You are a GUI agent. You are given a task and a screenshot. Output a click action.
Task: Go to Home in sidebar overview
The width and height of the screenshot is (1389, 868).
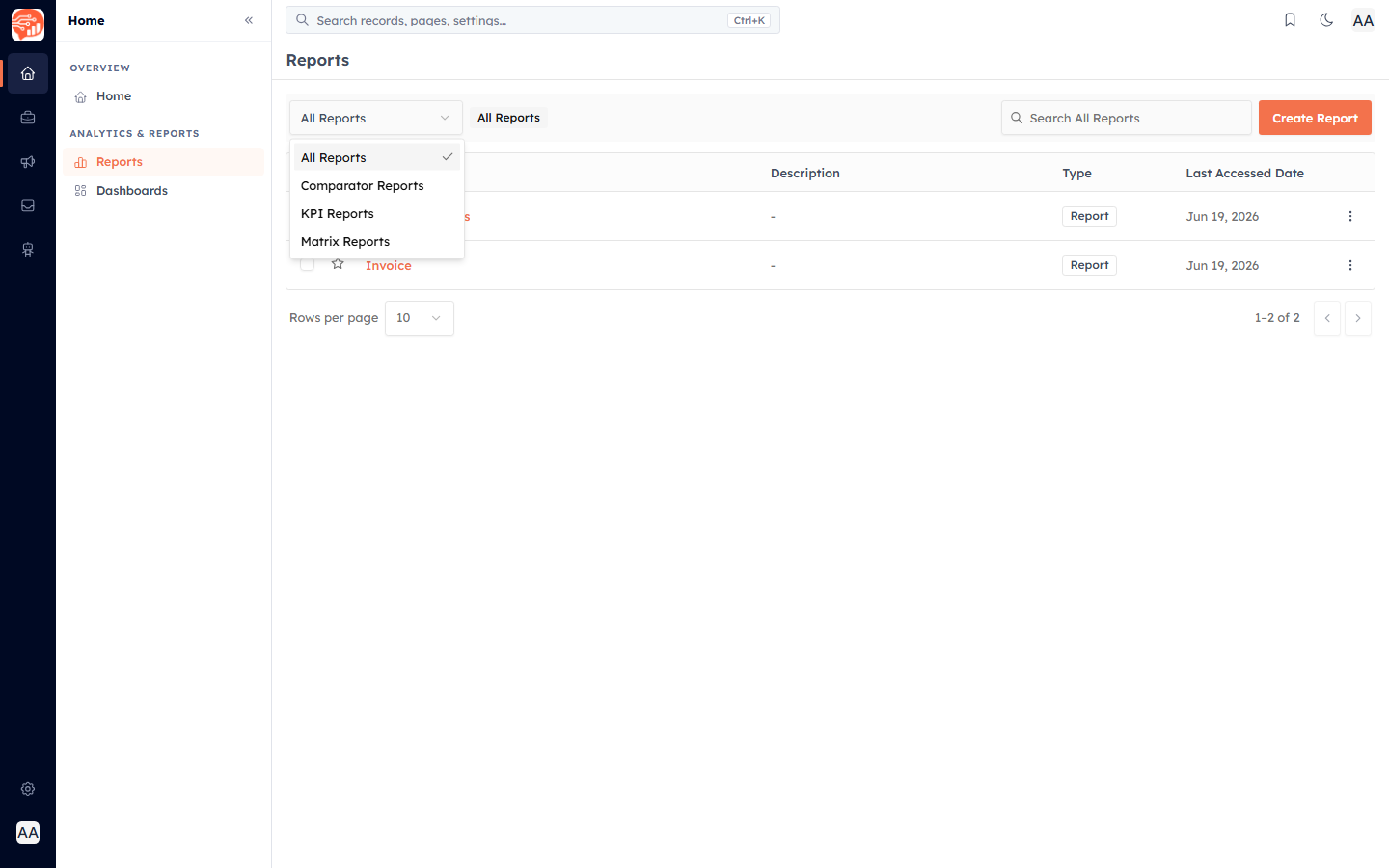[164, 96]
